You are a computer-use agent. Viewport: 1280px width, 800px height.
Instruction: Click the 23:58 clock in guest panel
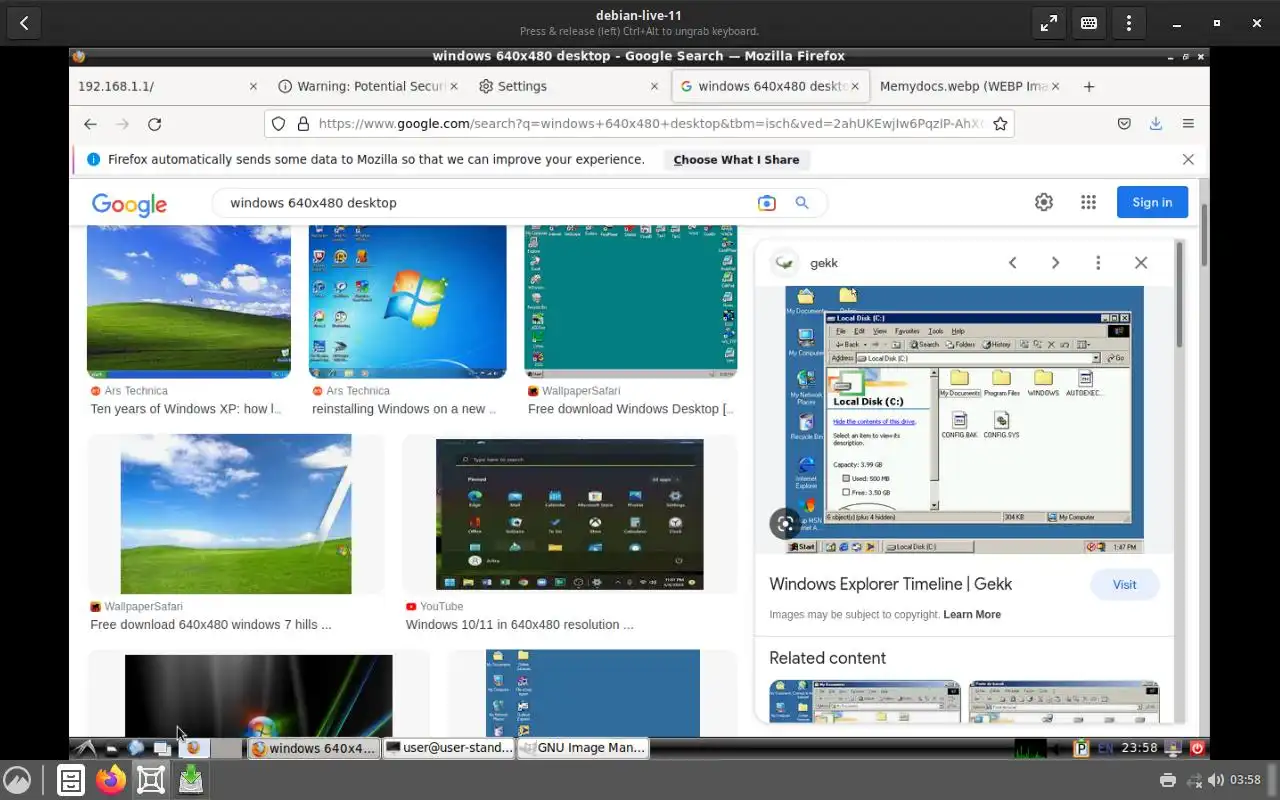[x=1140, y=747]
